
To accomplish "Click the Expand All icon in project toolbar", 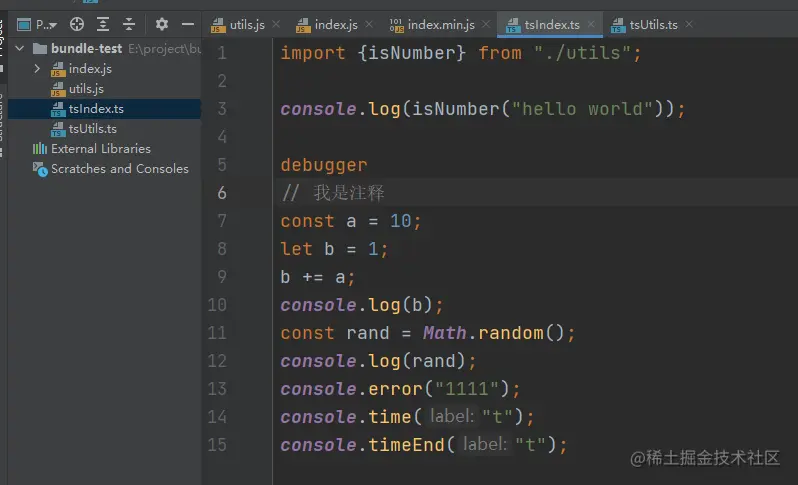I will click(x=103, y=24).
